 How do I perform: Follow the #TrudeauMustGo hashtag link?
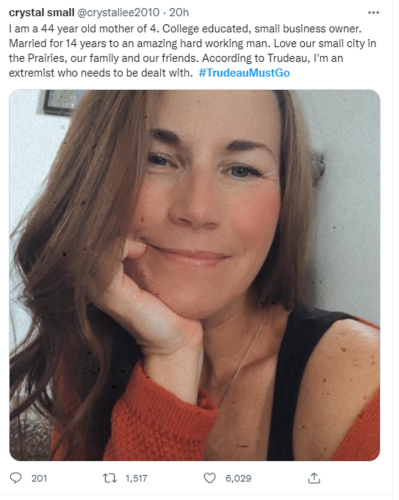pos(244,73)
